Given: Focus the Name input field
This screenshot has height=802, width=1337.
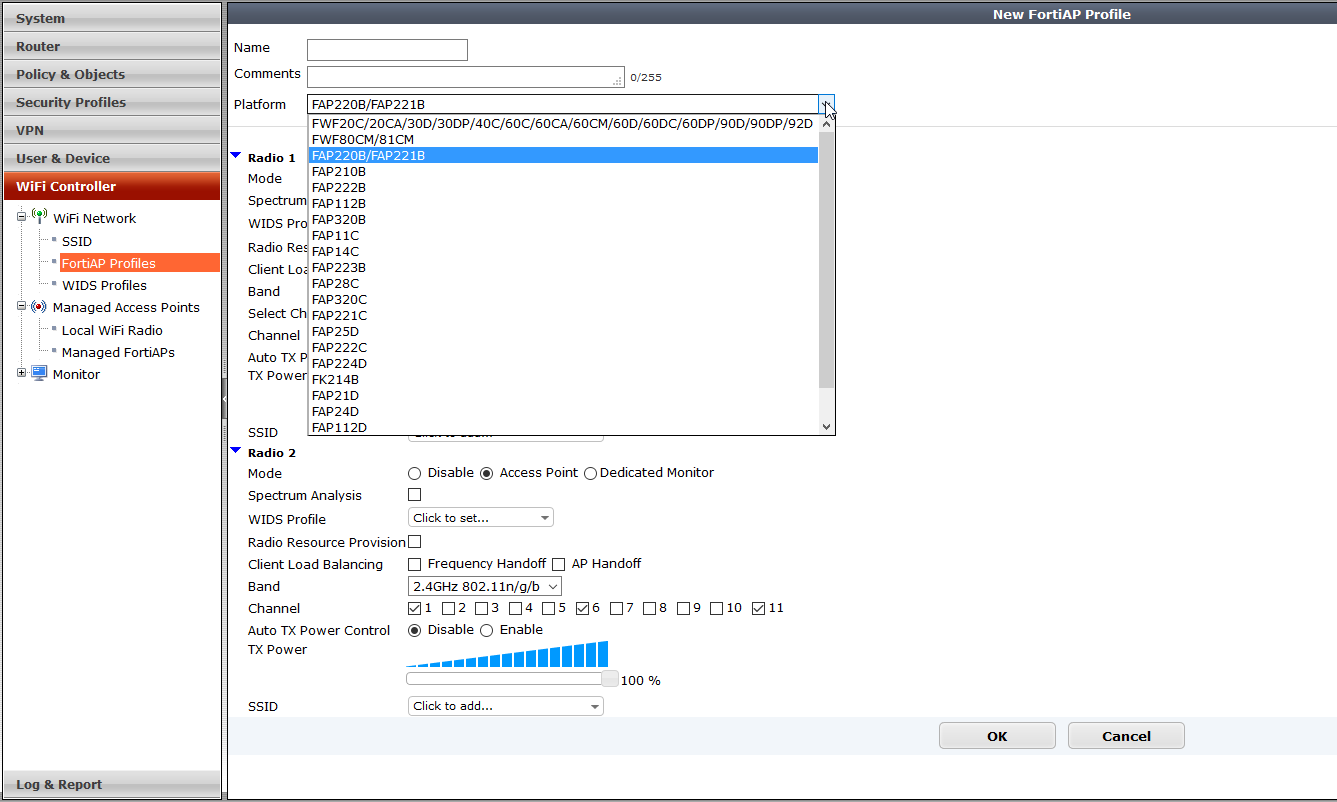Looking at the screenshot, I should [387, 50].
